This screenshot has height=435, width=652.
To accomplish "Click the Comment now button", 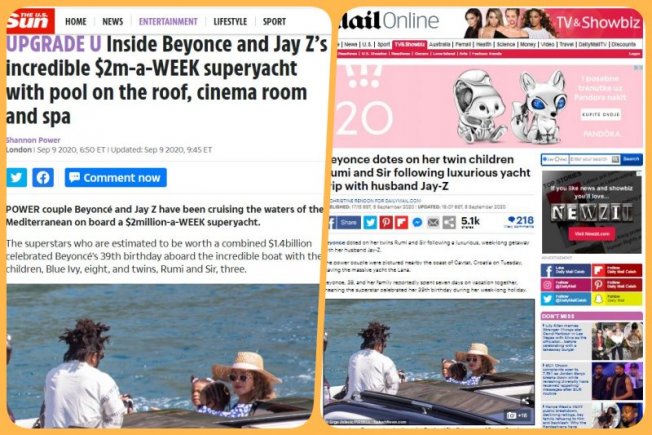I will pos(116,178).
